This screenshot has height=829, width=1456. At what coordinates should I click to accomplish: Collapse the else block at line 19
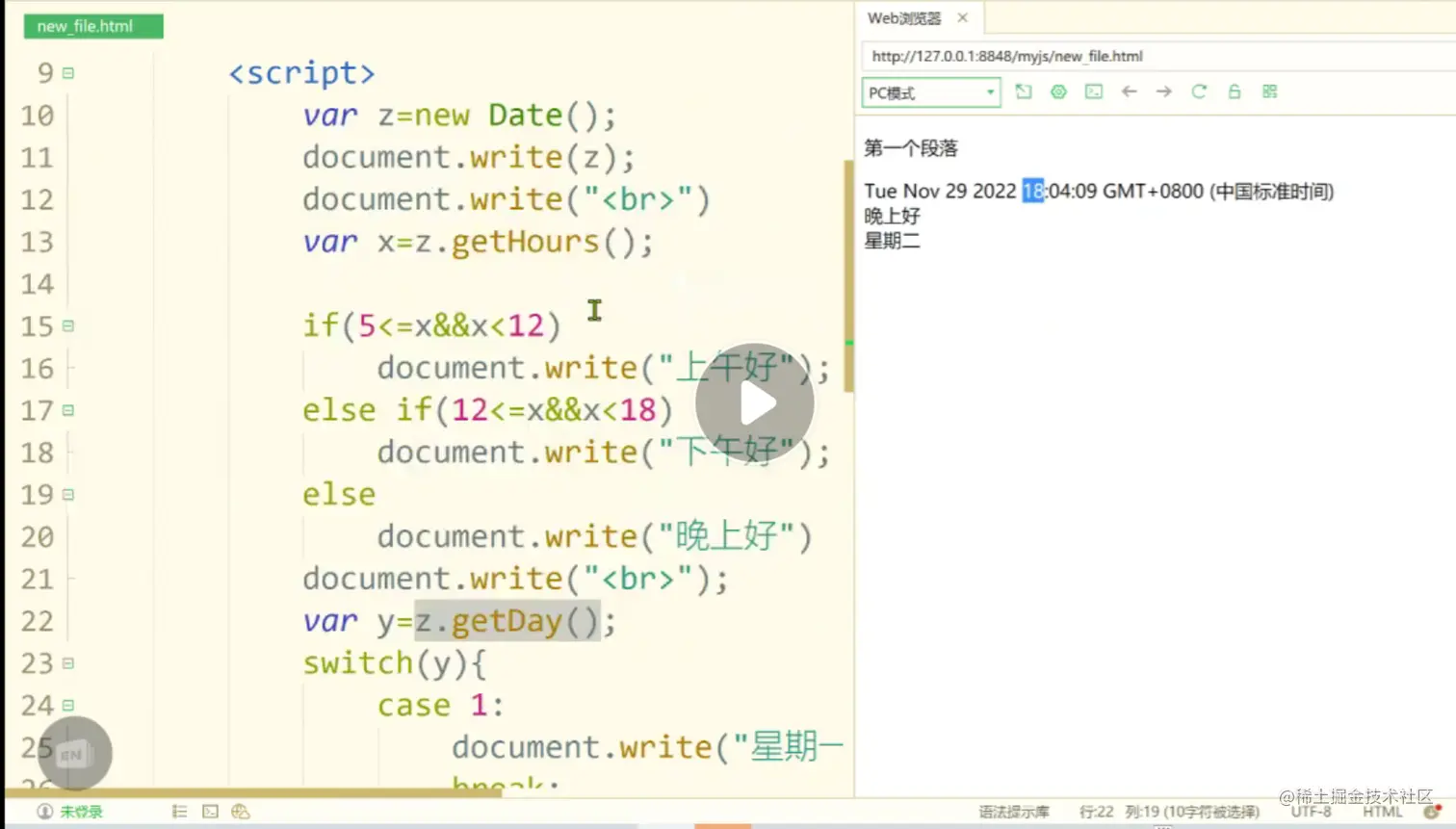tap(68, 495)
